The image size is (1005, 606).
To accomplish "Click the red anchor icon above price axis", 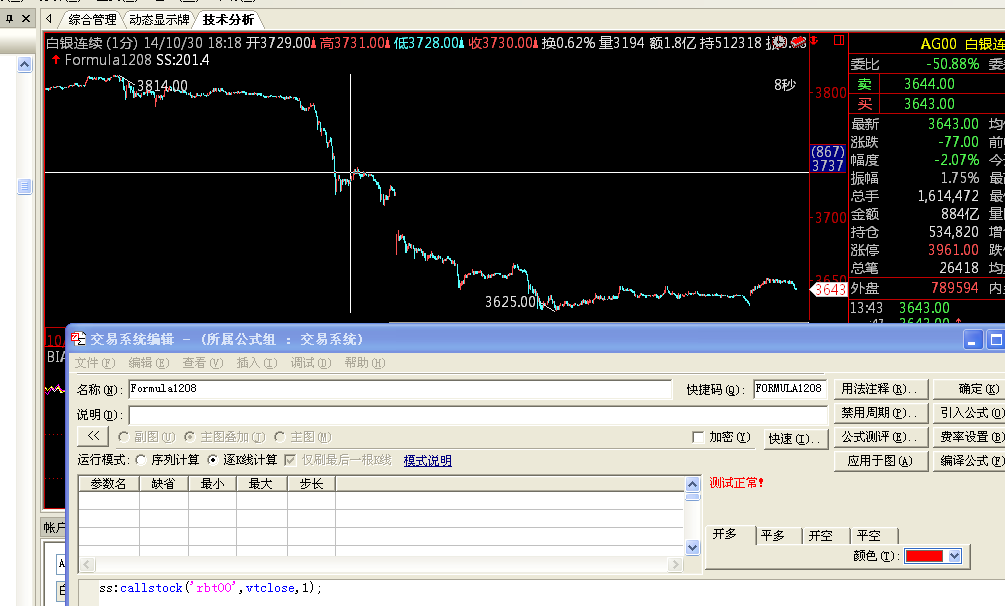I will (x=814, y=40).
